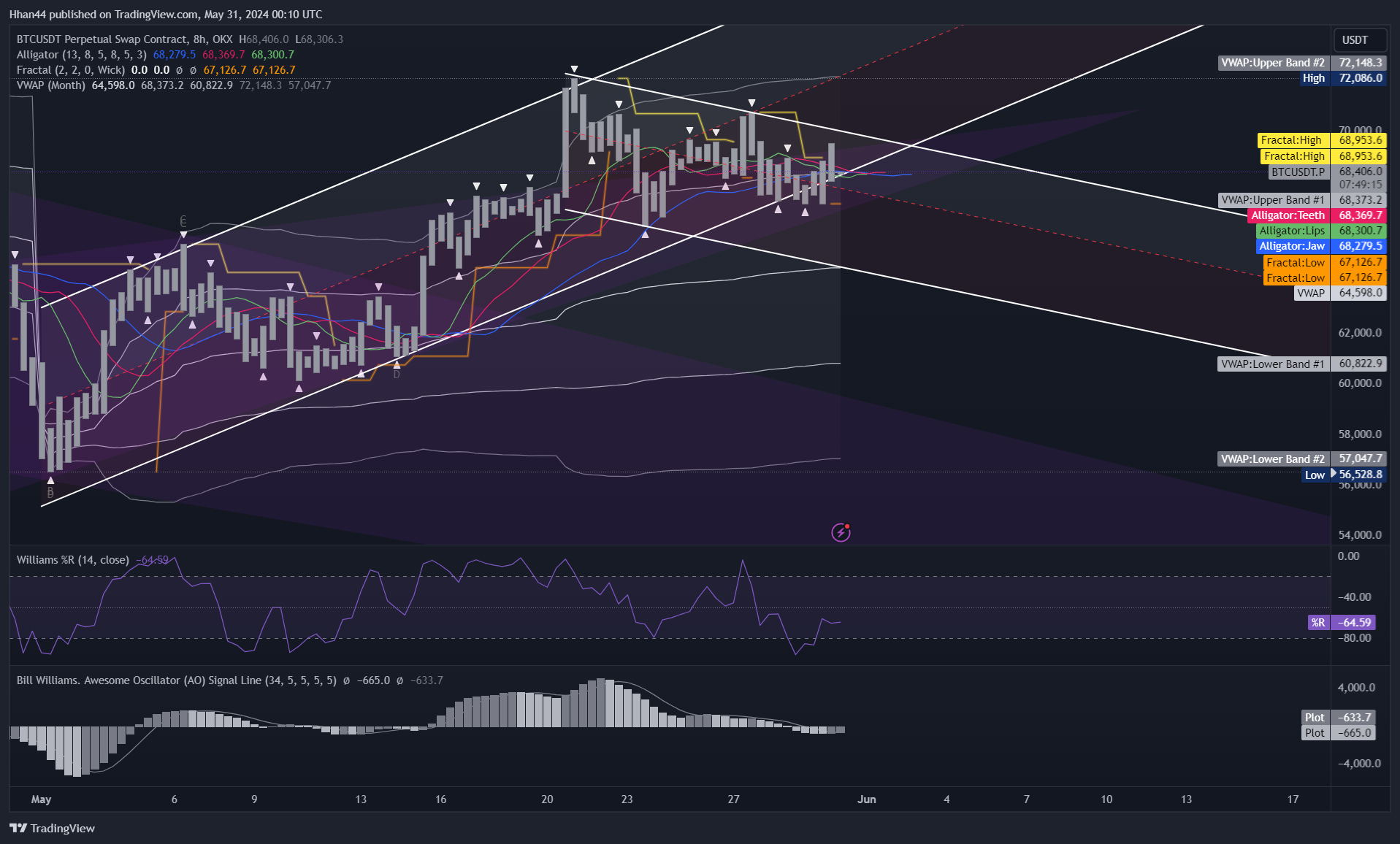Click the upper Fractal:High 68,953.6 label
This screenshot has height=844, width=1400.
[x=1321, y=140]
